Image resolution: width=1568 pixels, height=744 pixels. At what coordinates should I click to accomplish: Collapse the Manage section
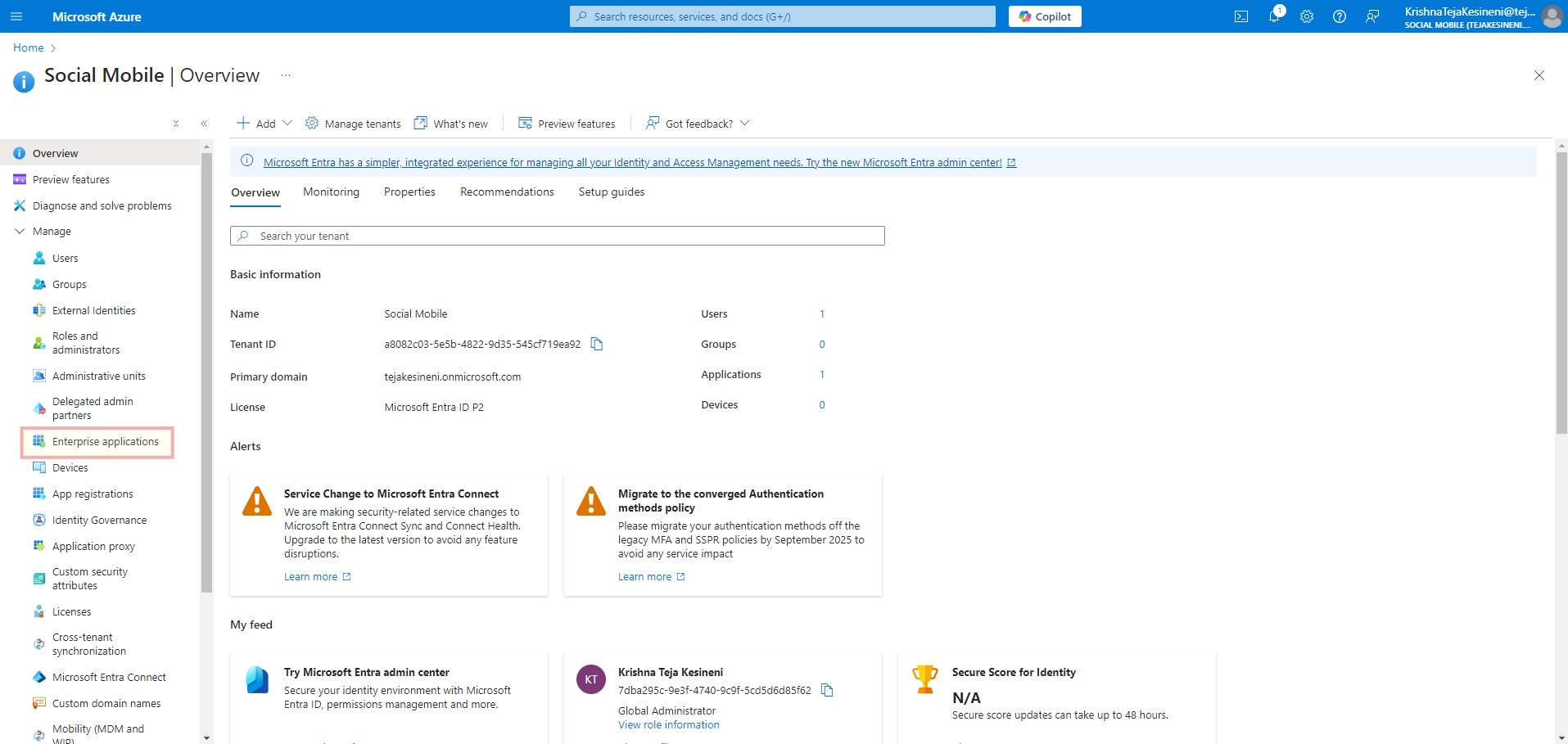click(20, 232)
